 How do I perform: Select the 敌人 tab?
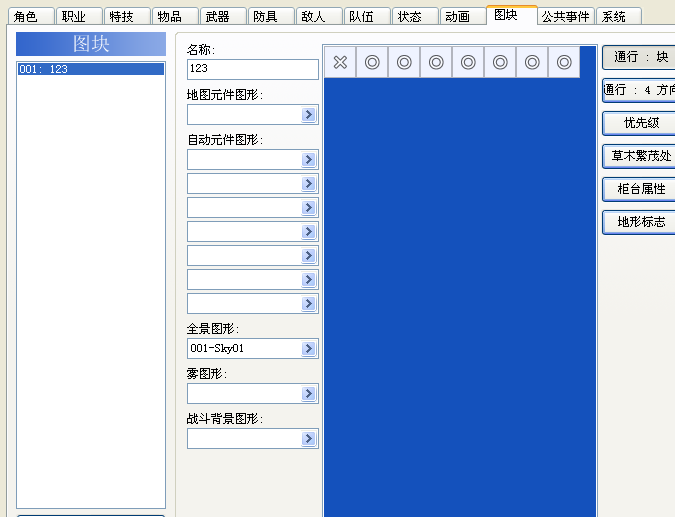319,16
